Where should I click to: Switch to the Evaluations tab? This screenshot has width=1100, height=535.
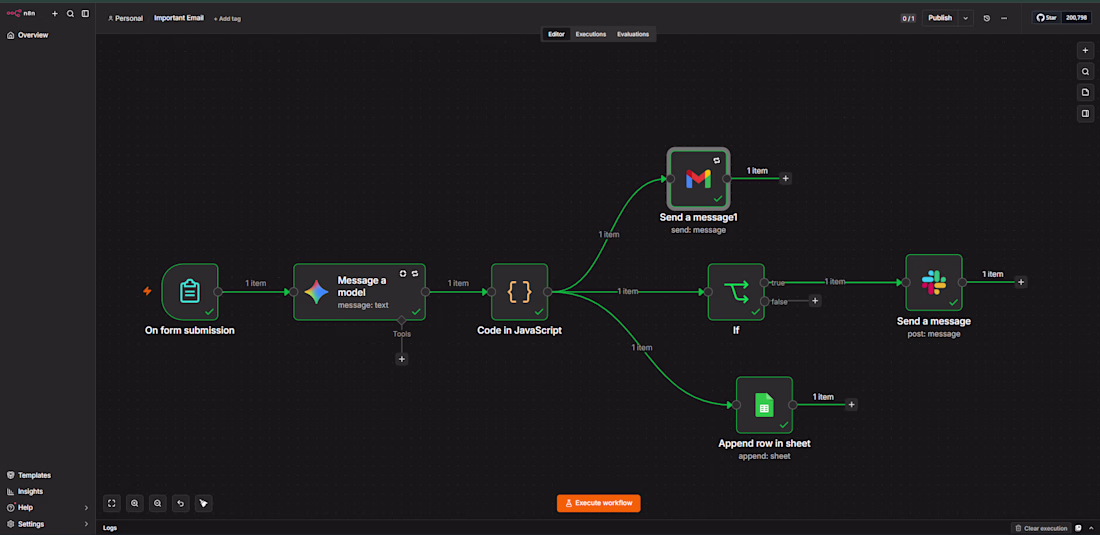(633, 34)
